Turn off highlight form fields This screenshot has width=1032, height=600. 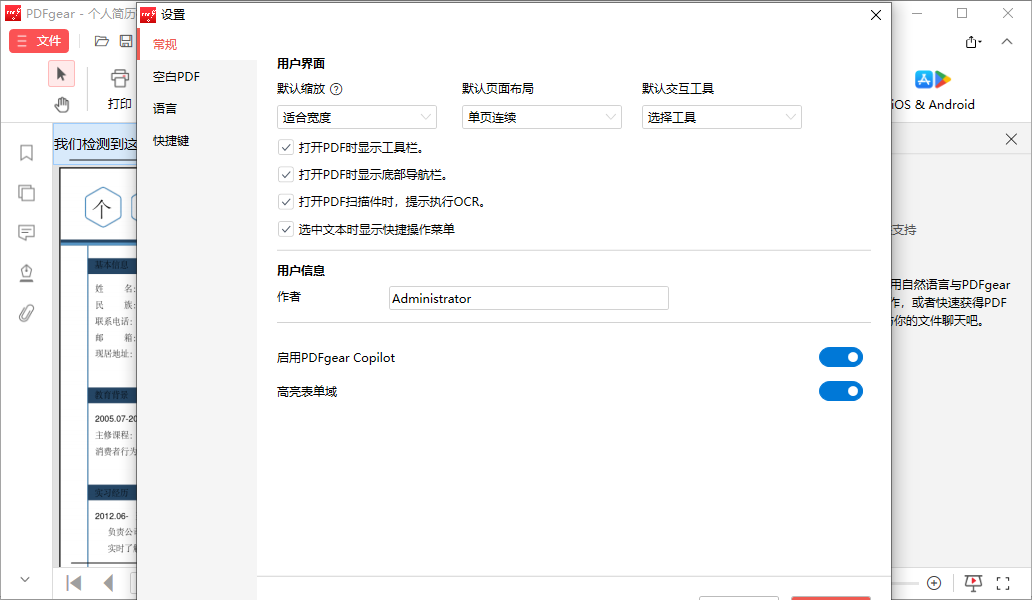pos(841,391)
